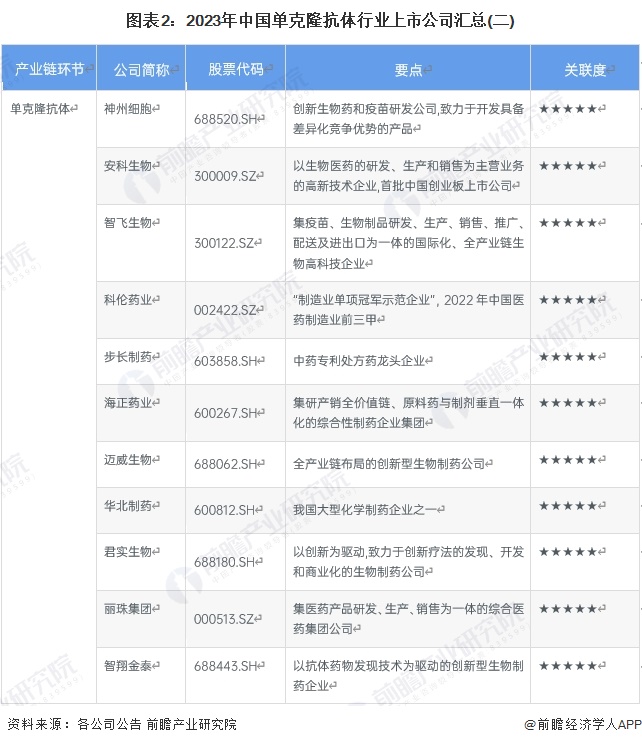642x745 pixels.
Task: Click the star rating for 华北制药
Action: (568, 506)
